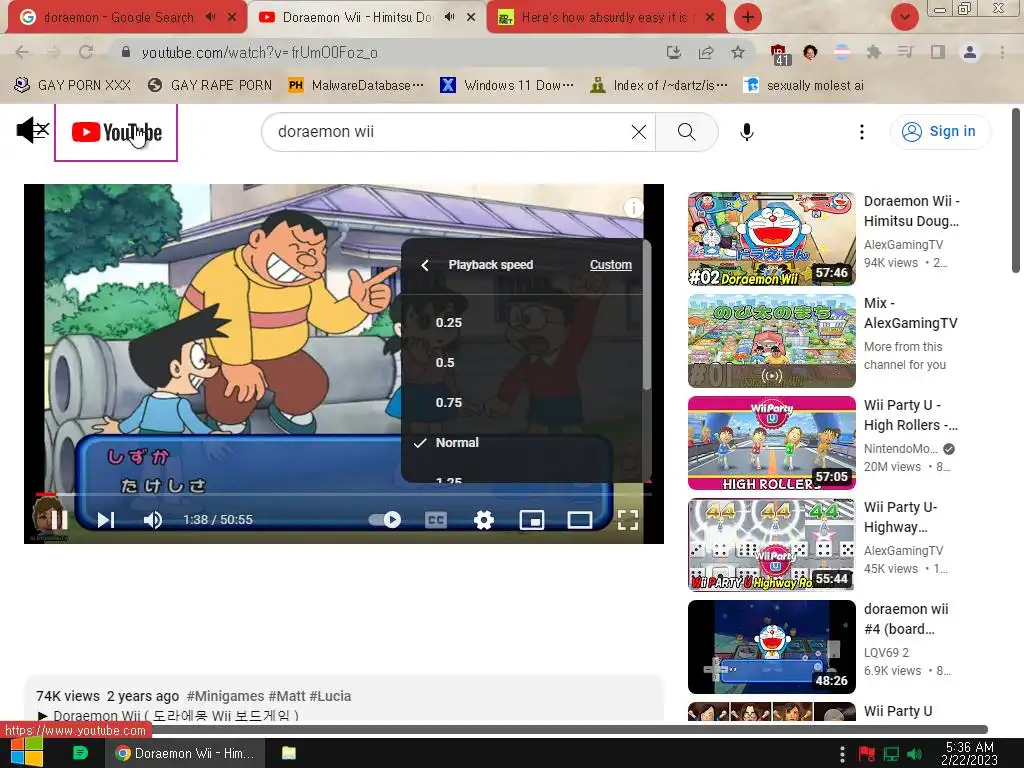Click the #Lucia hashtag
The height and width of the screenshot is (768, 1024).
[330, 696]
